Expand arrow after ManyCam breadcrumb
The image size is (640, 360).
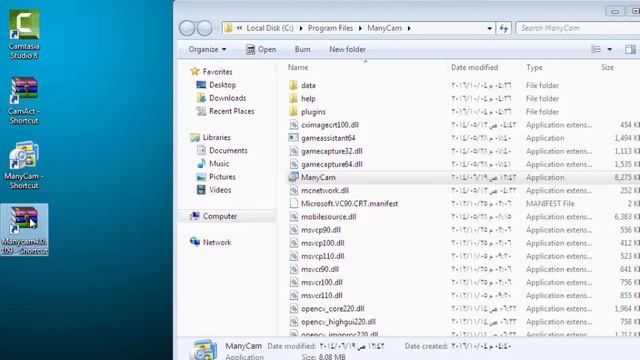(409, 28)
